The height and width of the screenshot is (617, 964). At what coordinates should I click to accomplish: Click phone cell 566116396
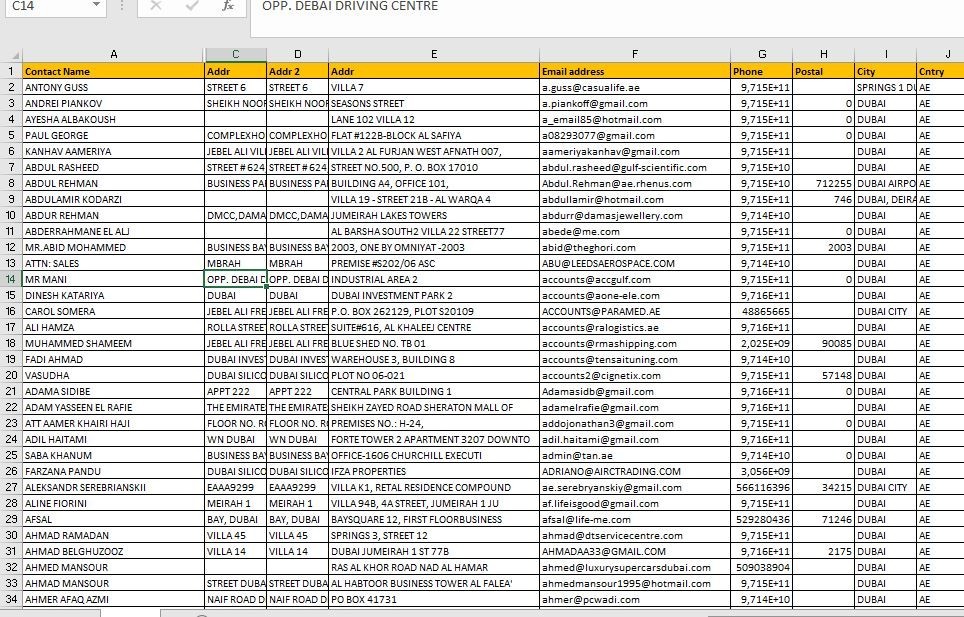point(762,487)
